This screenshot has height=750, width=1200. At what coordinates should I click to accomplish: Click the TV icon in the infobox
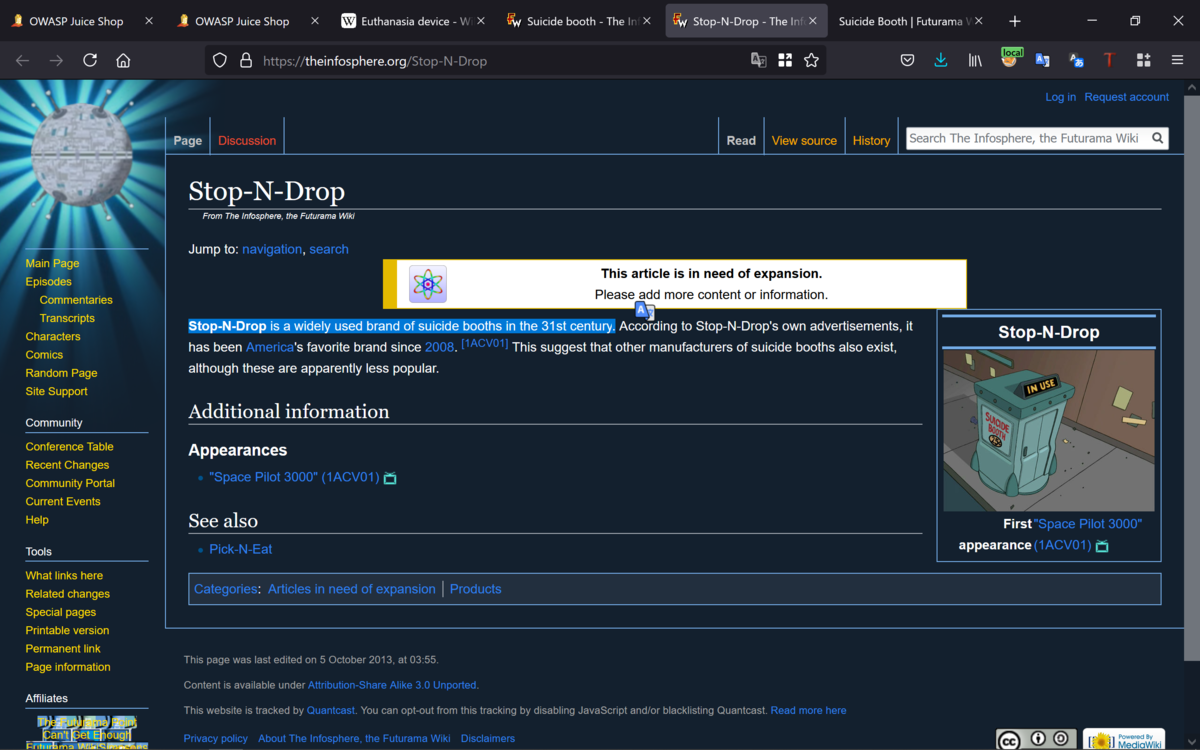coord(1102,546)
